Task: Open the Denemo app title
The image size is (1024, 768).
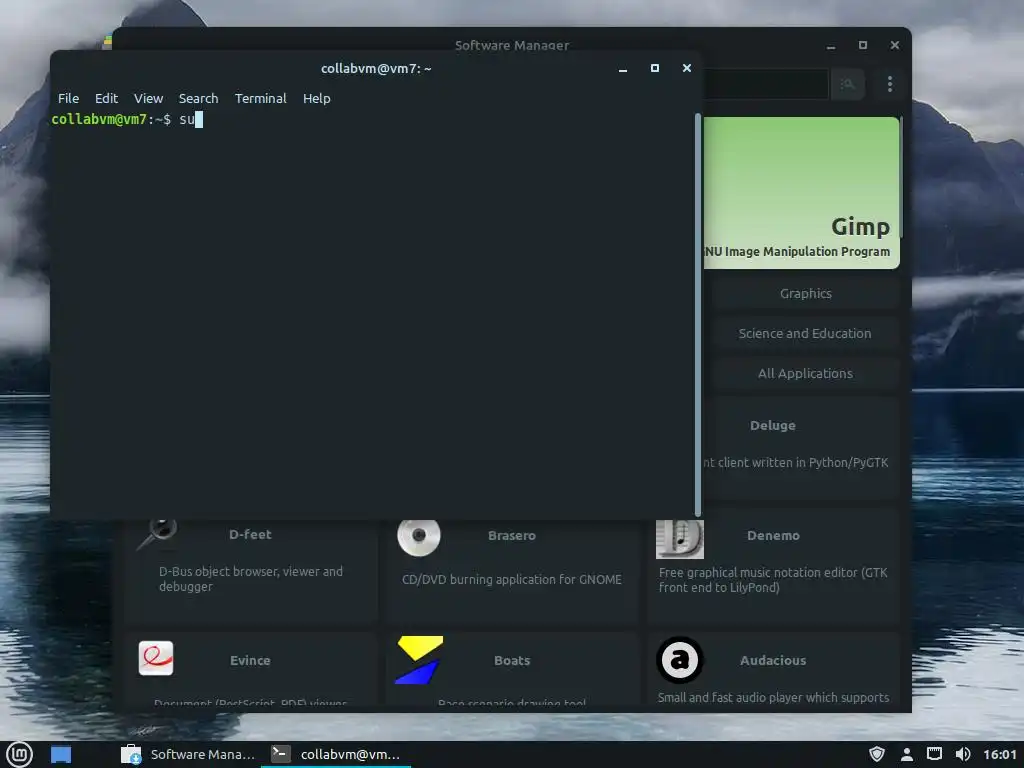Action: (773, 536)
